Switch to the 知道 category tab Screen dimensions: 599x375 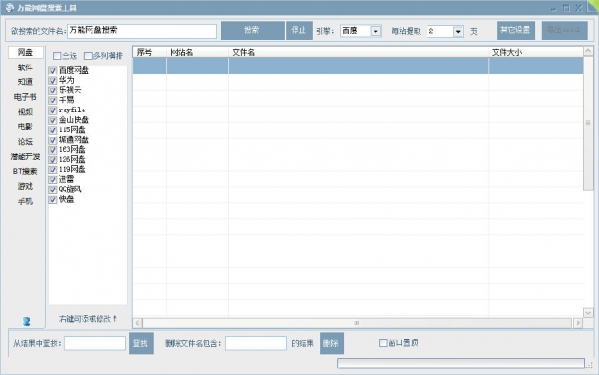(25, 82)
